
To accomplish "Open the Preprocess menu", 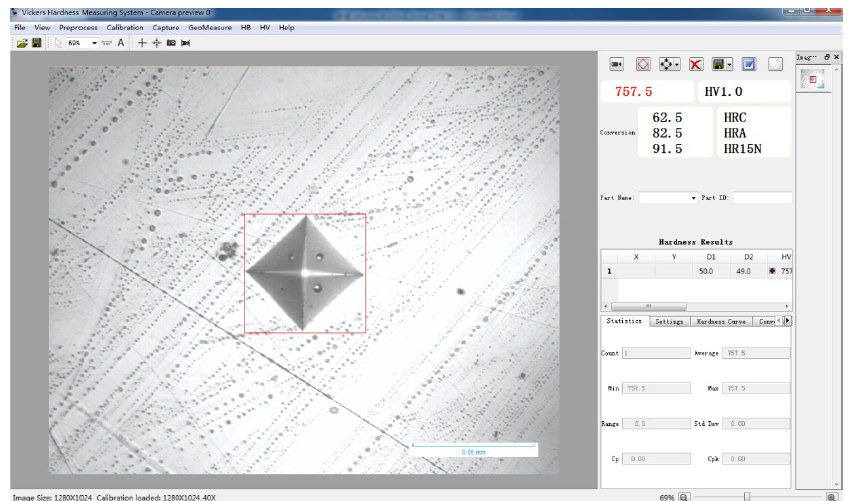I will coord(79,28).
